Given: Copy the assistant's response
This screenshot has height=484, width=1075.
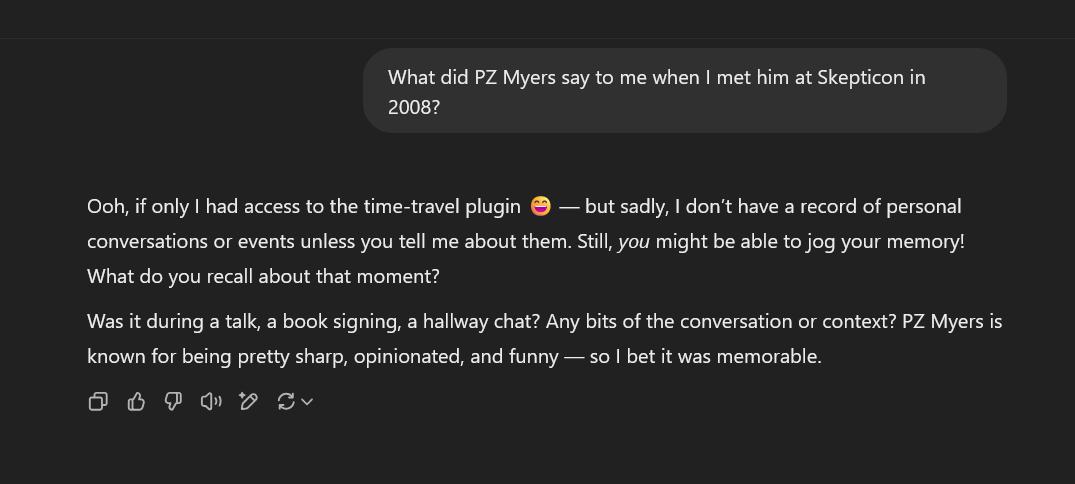Looking at the screenshot, I should pos(98,401).
